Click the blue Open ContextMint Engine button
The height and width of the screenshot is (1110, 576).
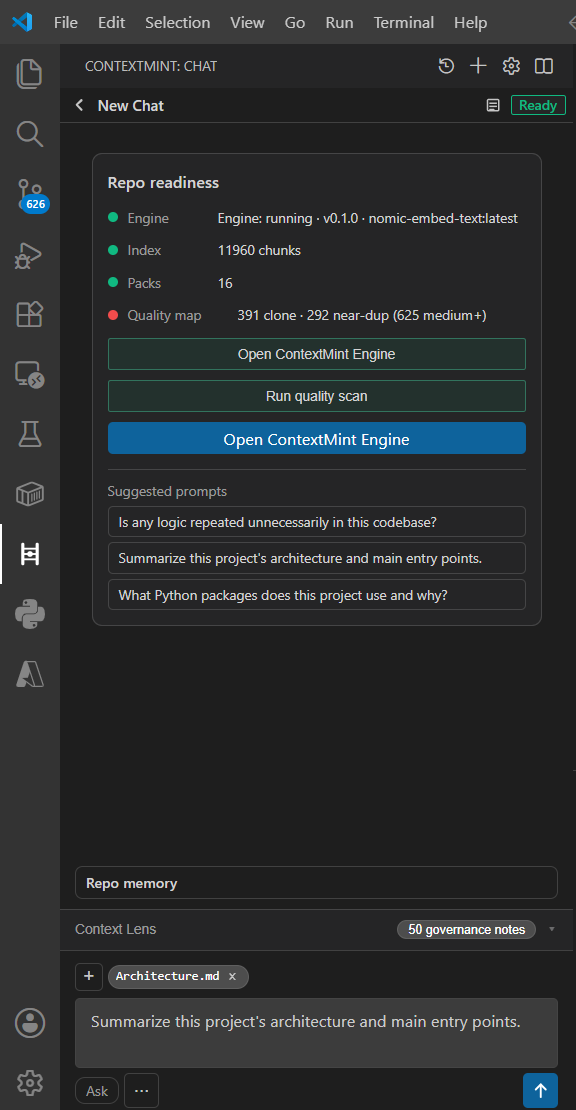click(316, 439)
